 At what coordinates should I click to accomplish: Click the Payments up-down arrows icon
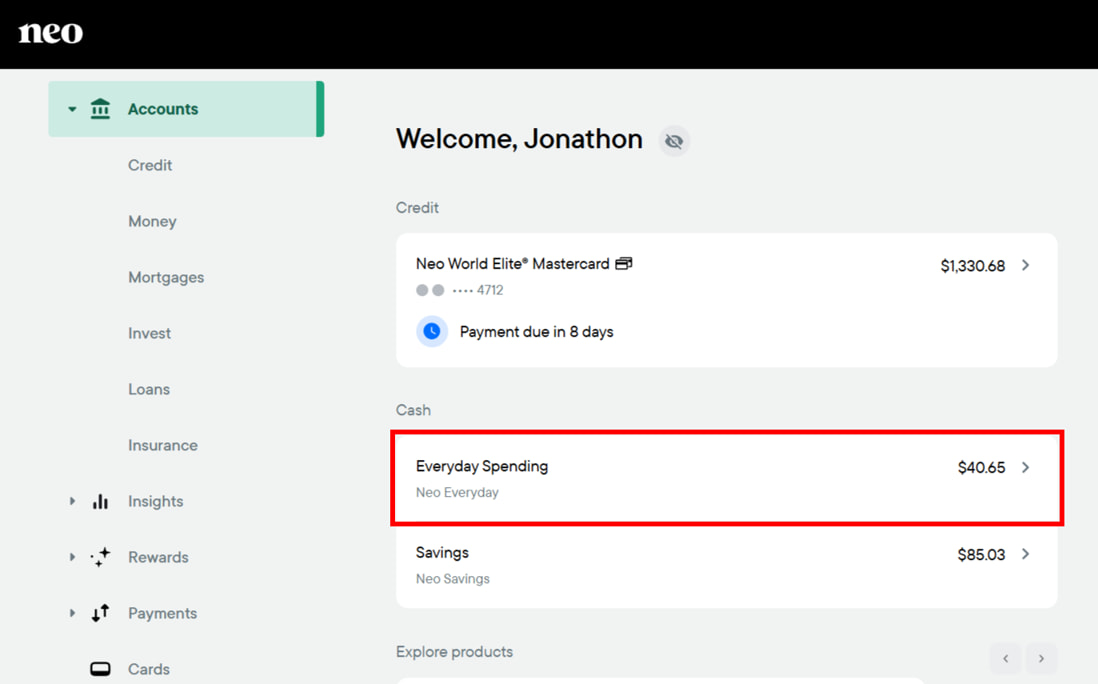tap(100, 613)
